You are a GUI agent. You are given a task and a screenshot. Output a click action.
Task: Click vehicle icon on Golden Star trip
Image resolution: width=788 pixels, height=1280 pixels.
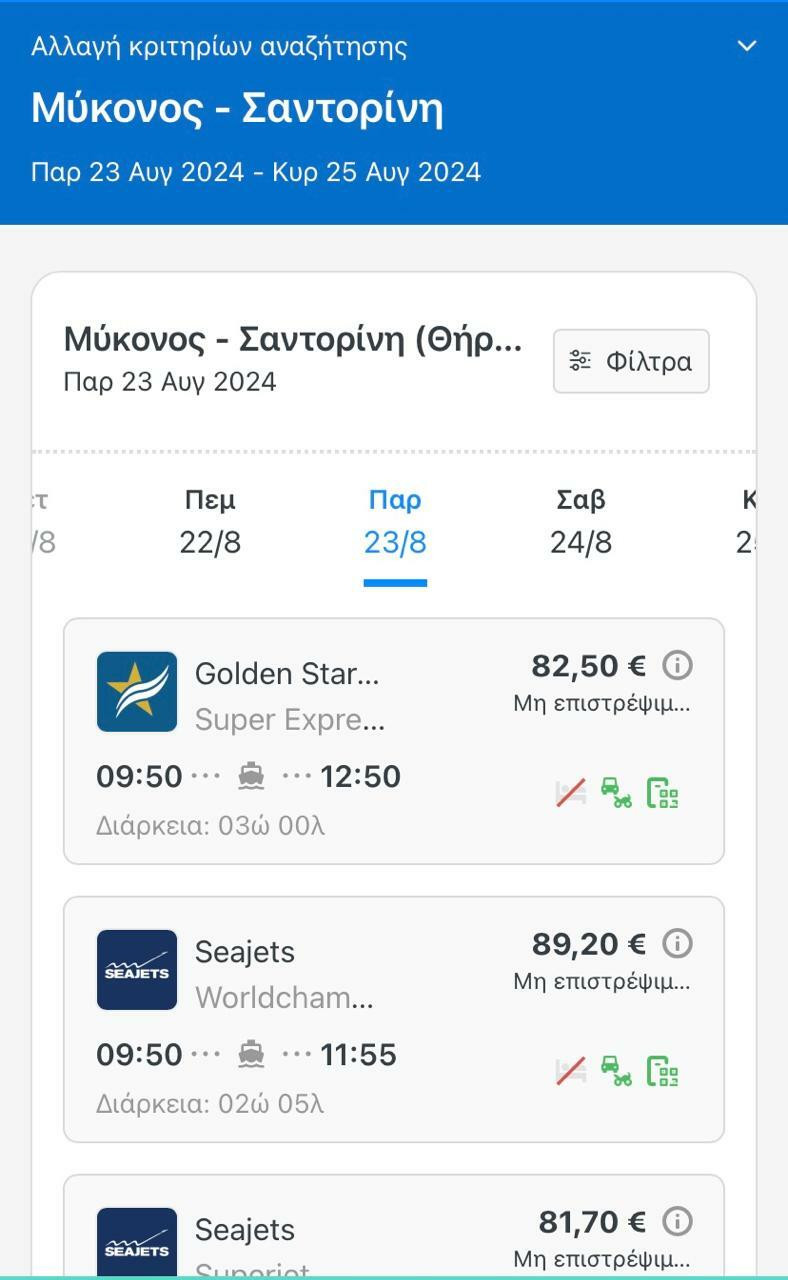[616, 793]
